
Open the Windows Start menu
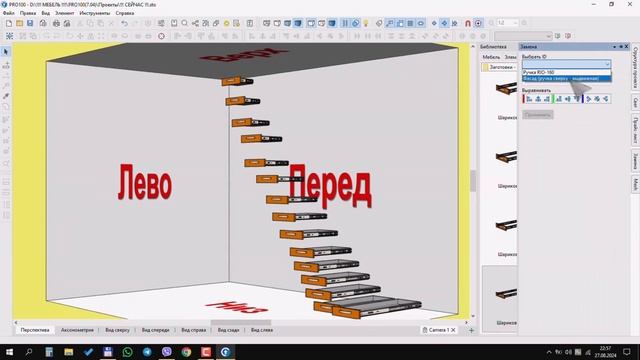pos(9,352)
